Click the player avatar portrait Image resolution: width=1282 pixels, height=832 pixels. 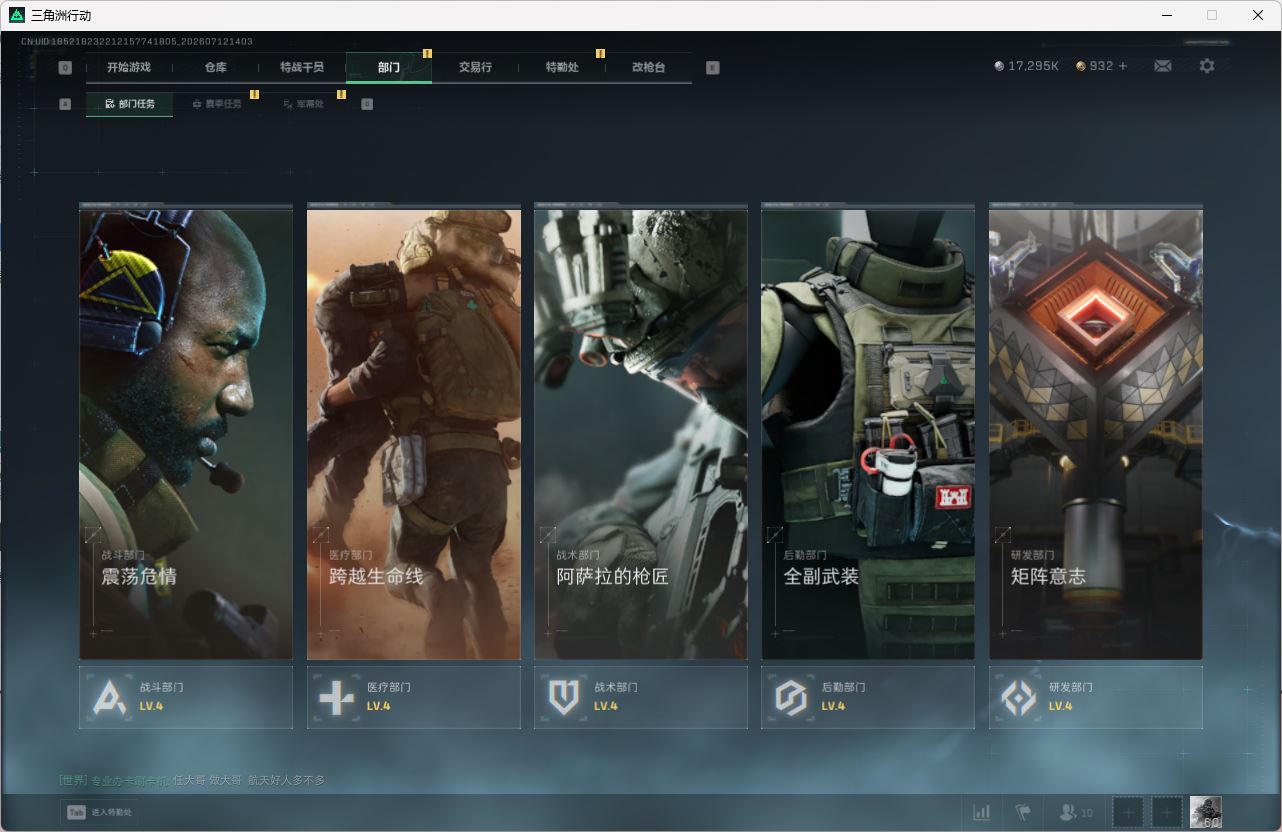point(1205,812)
